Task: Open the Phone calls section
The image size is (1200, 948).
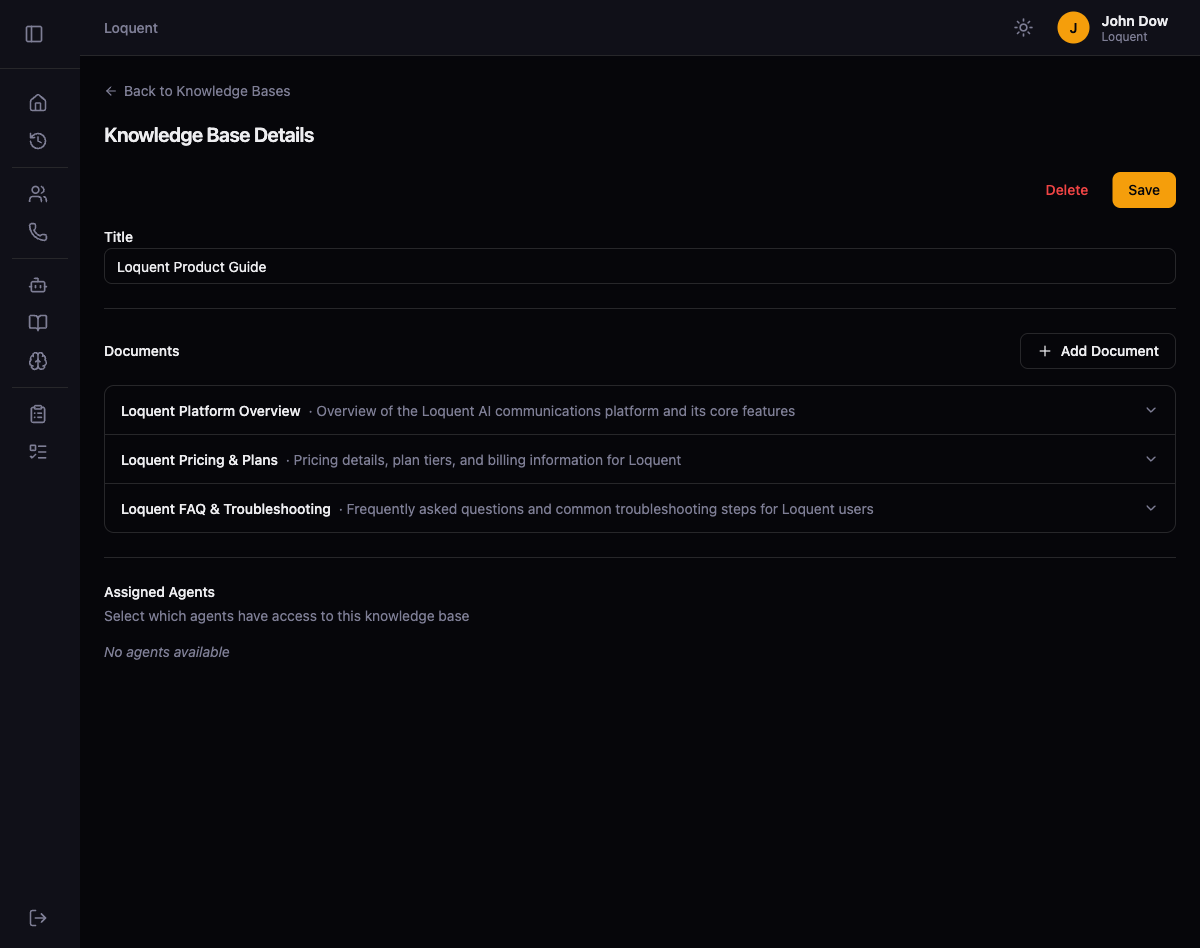Action: [x=38, y=231]
